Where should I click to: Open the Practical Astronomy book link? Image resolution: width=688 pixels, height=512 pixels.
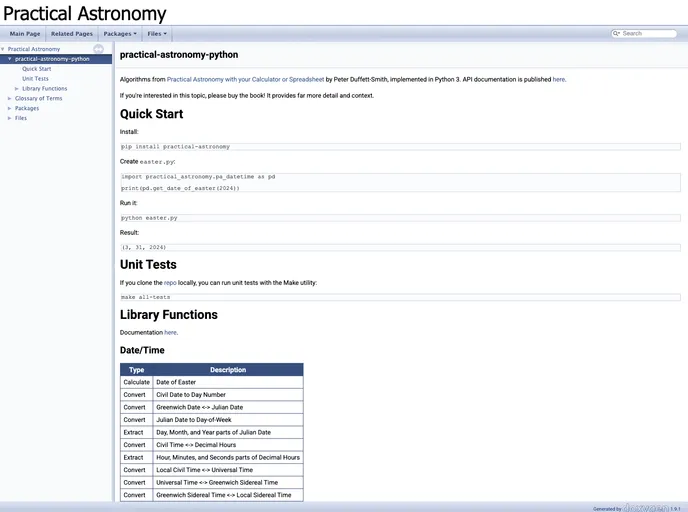click(245, 79)
